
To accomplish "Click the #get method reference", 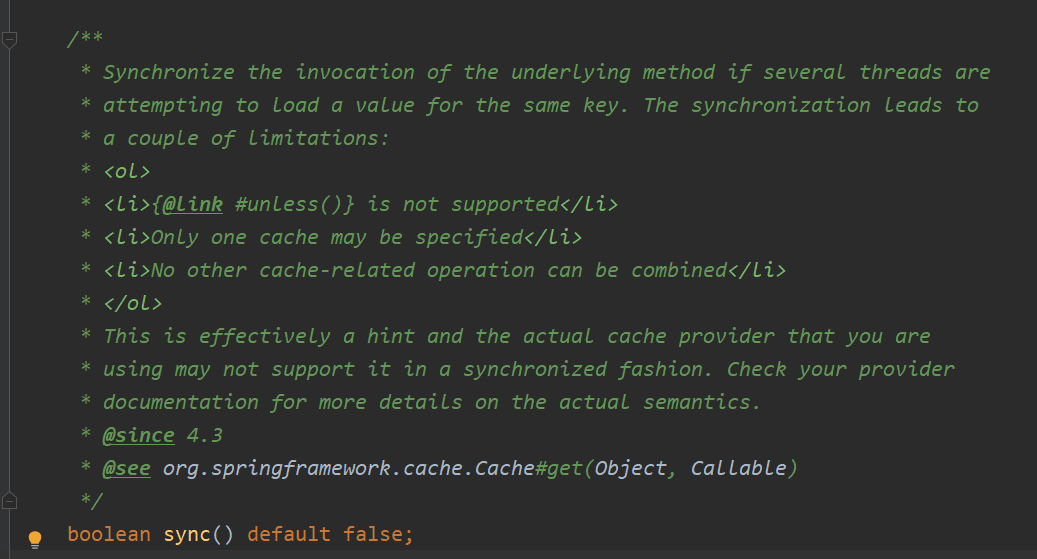I will pyautogui.click(x=558, y=468).
